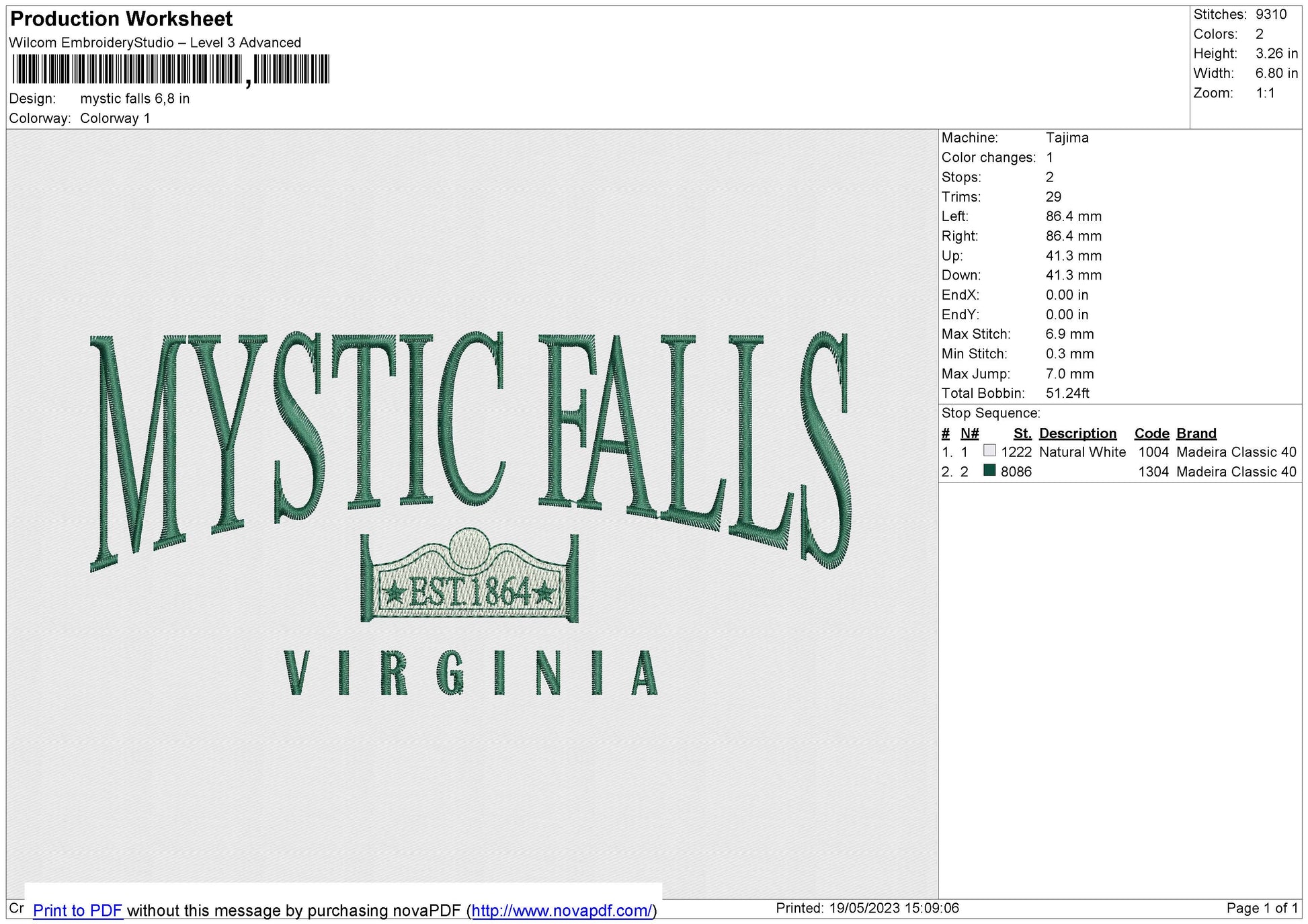This screenshot has width=1308, height=924.
Task: Click the Print to PDF link
Action: (78, 911)
